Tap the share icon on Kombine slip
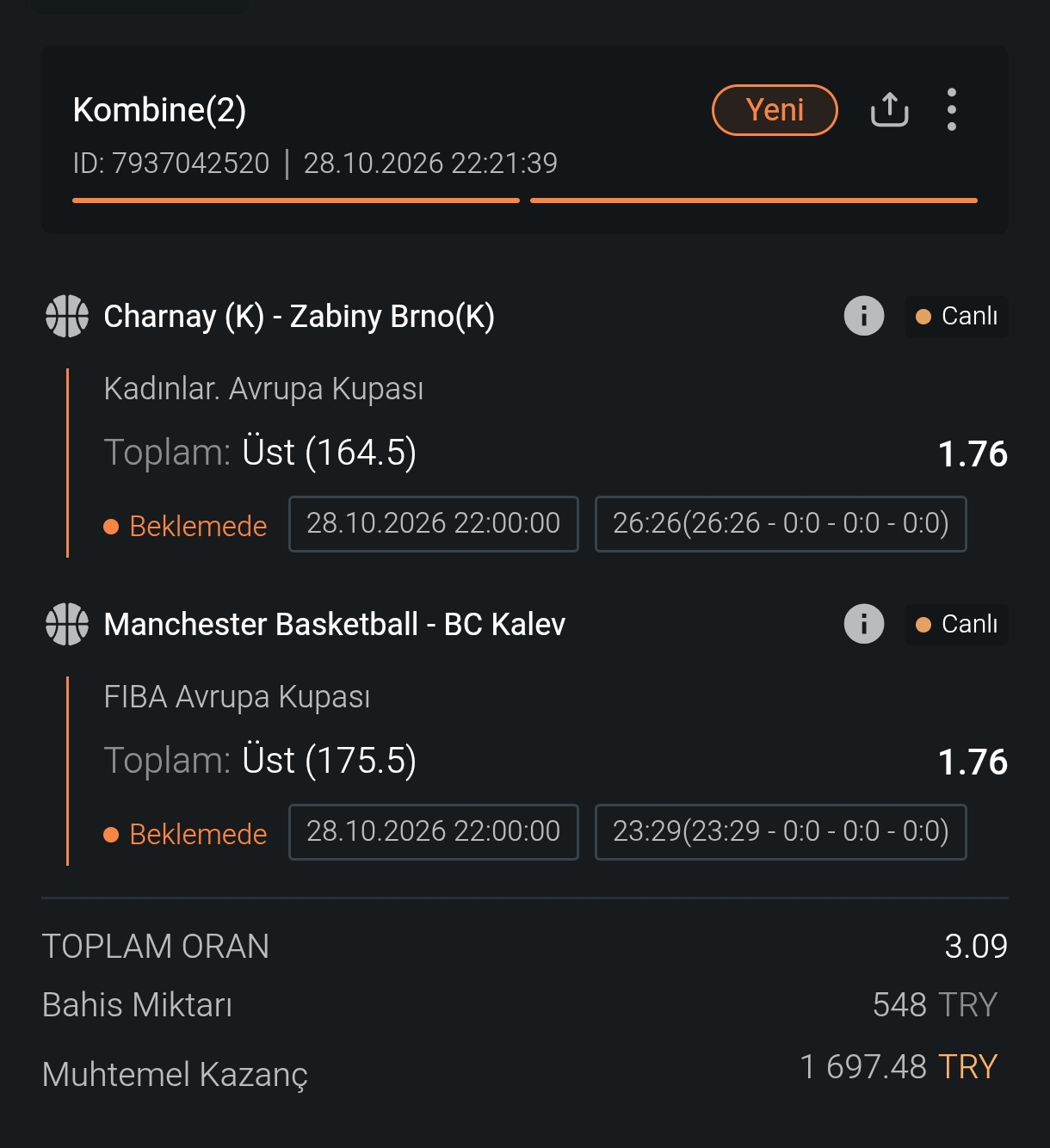 point(889,109)
